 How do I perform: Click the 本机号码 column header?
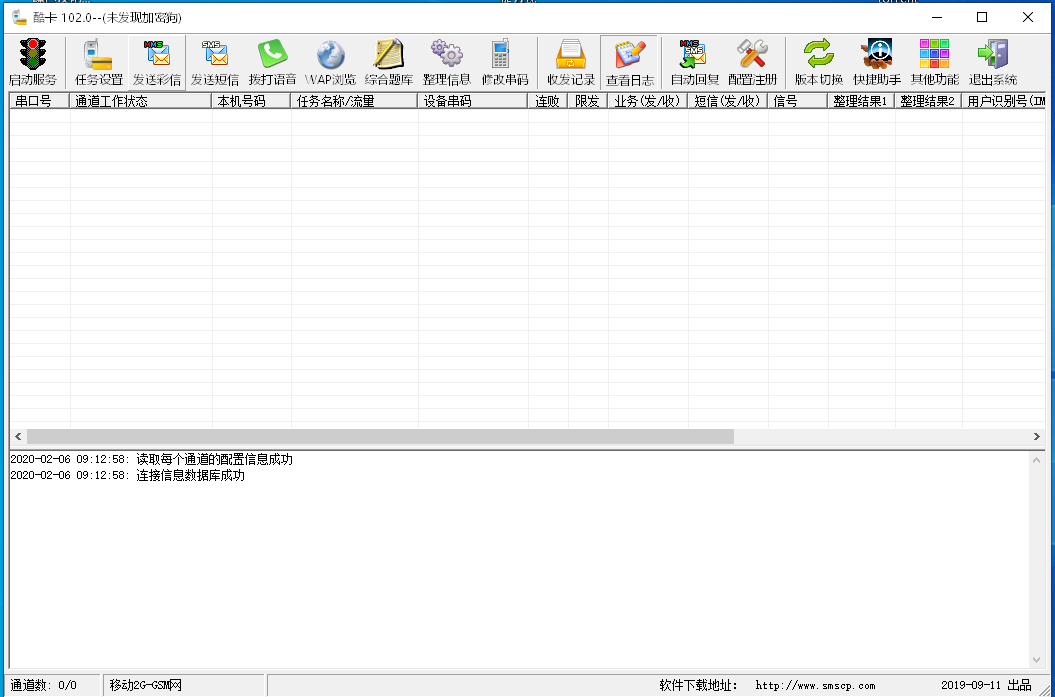coord(251,101)
